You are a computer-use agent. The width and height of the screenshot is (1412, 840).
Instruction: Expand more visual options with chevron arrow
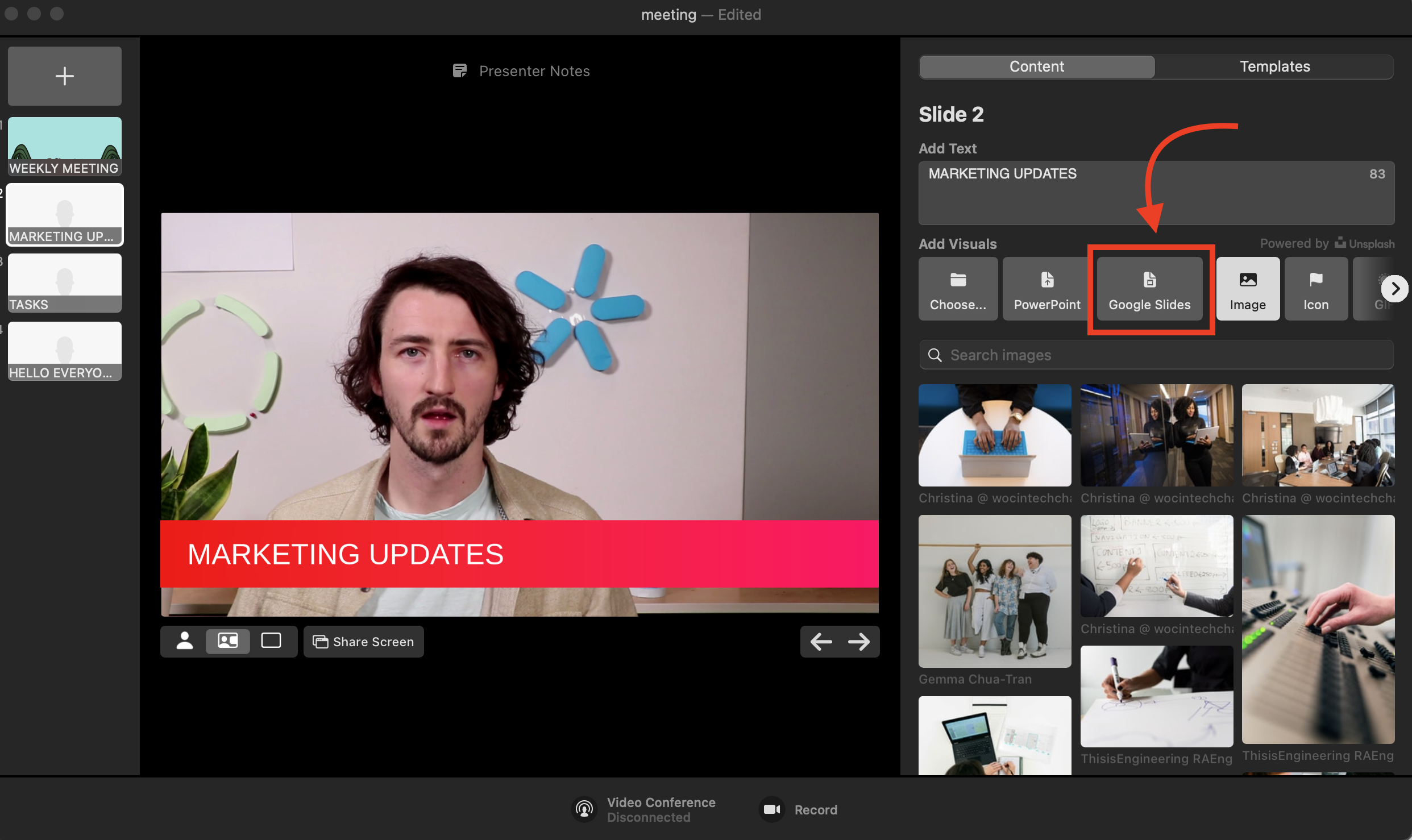point(1395,289)
